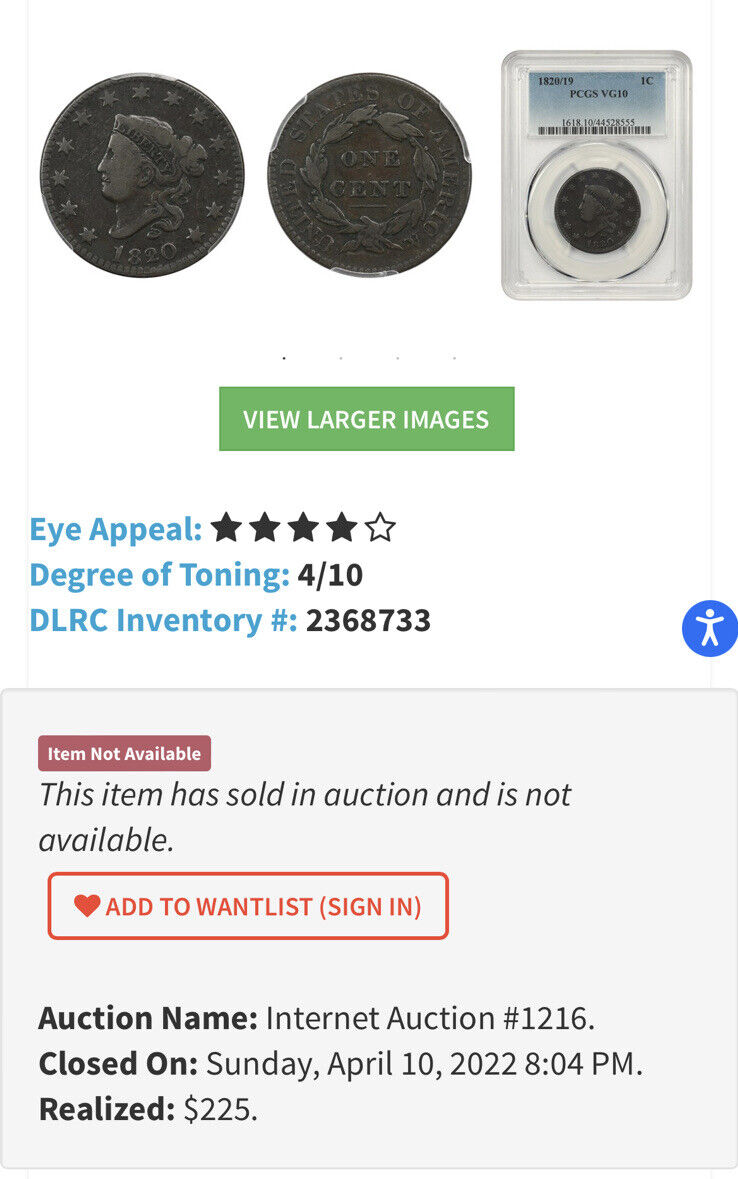Click the second Eye Appeal star

point(264,527)
